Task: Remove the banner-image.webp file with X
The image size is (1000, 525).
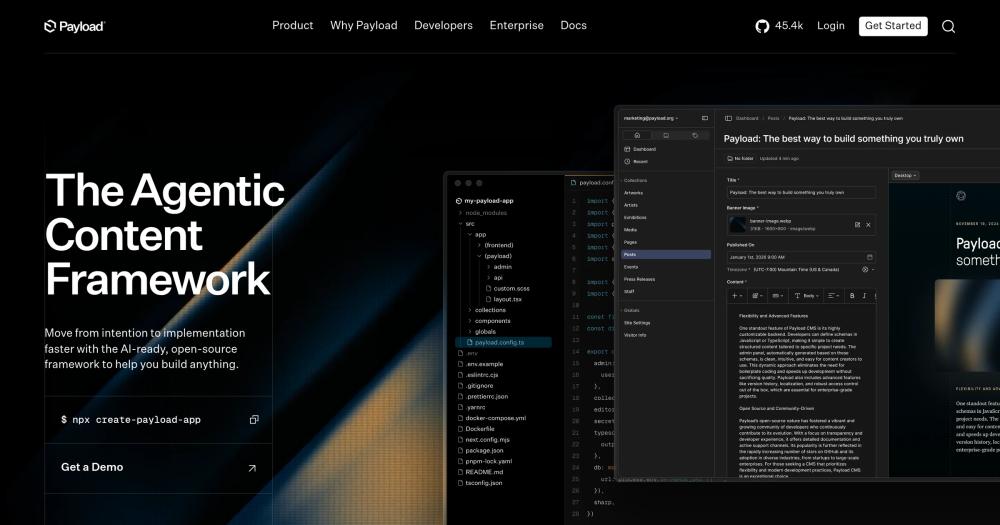Action: point(868,225)
